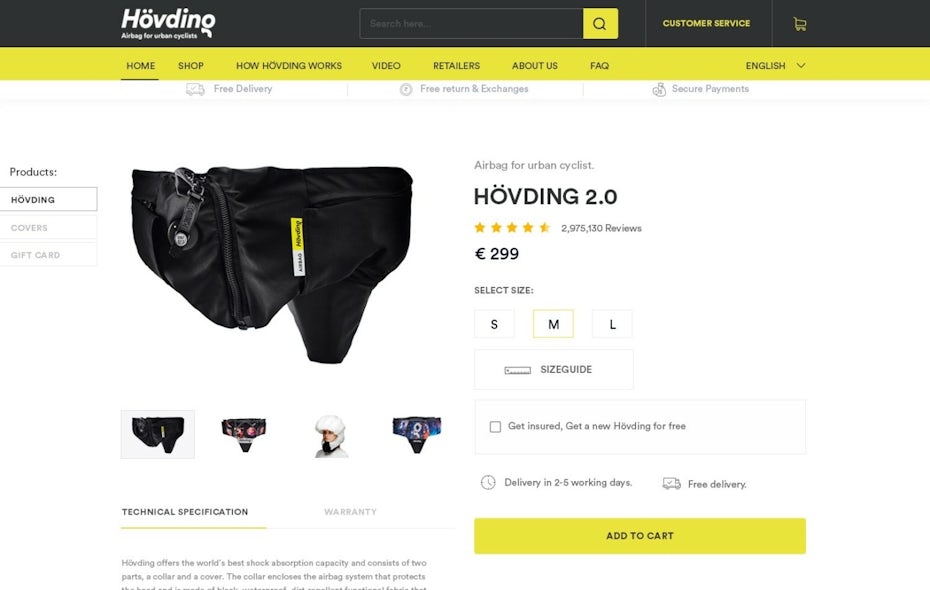The image size is (930, 590).
Task: Select size L
Action: tap(612, 324)
